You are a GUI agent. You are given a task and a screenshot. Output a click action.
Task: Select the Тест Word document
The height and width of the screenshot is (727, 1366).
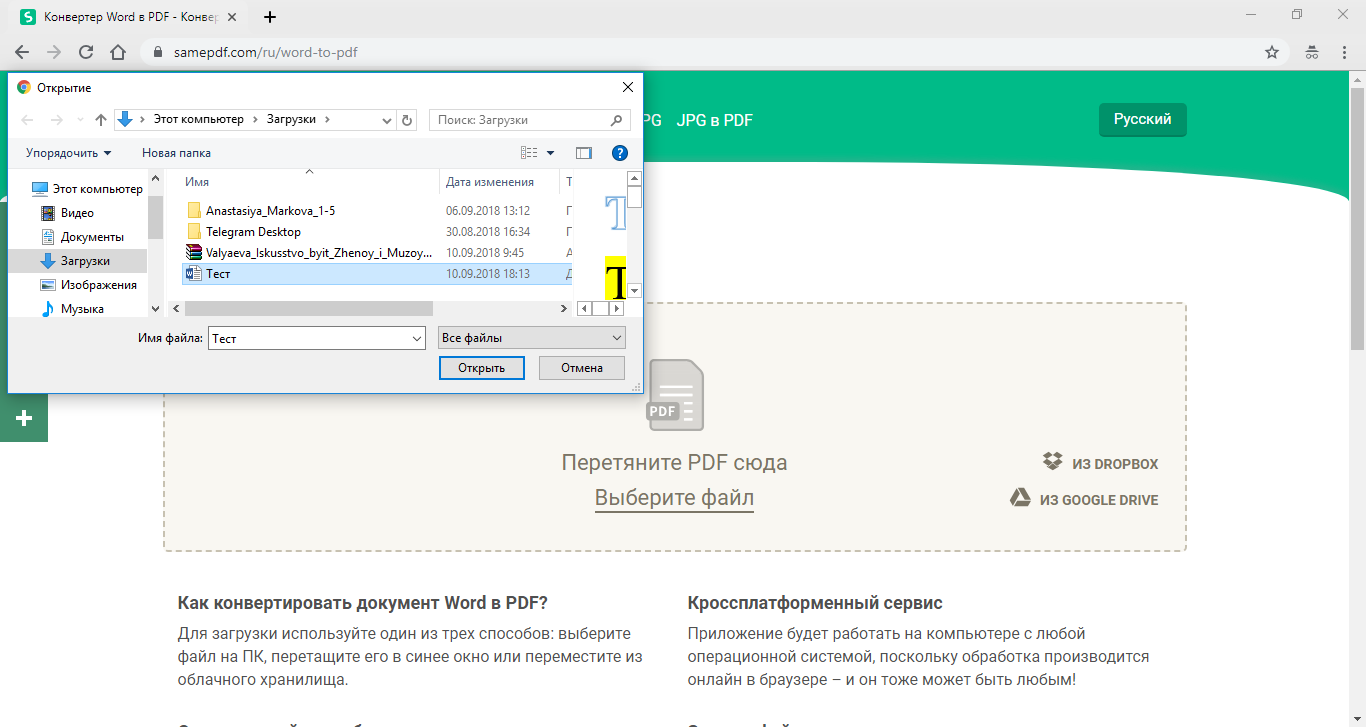tap(377, 274)
